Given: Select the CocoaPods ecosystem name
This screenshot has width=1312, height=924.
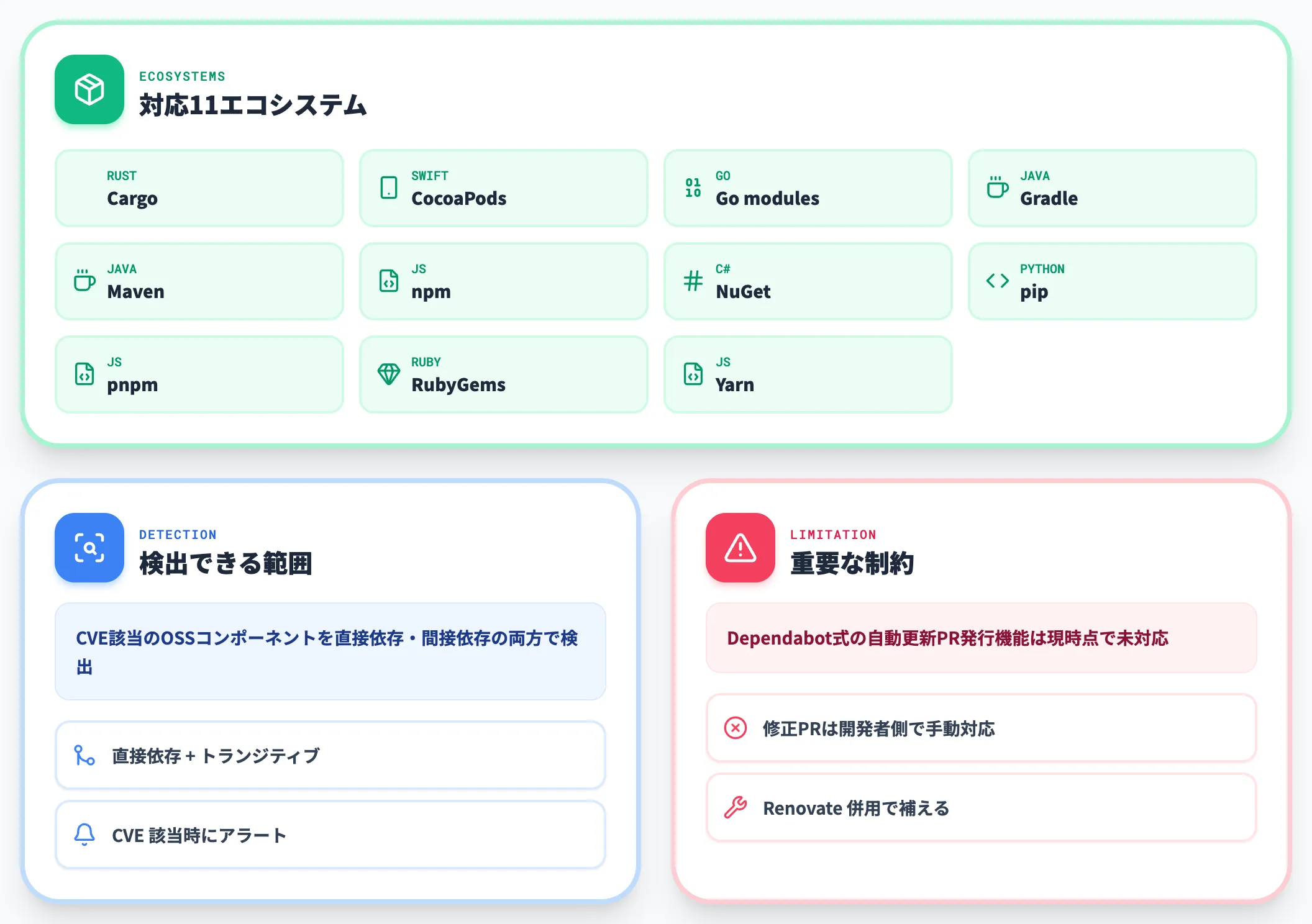Looking at the screenshot, I should [459, 199].
